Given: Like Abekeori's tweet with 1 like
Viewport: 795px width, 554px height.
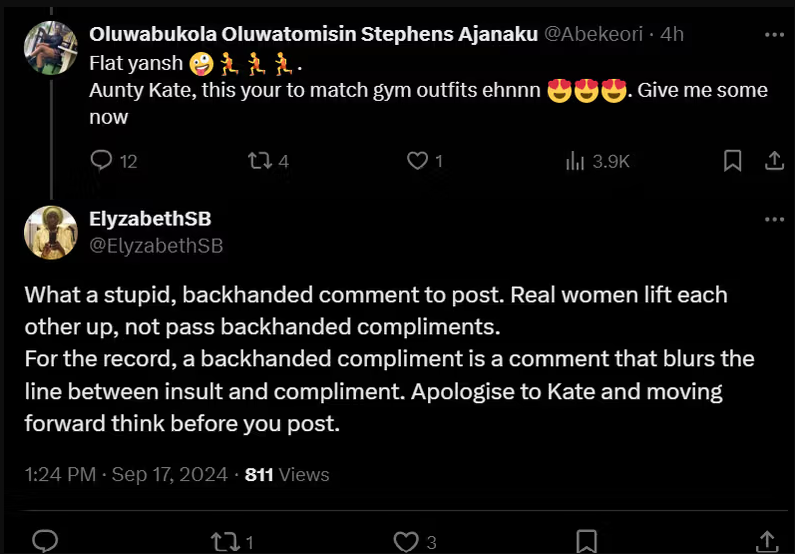Looking at the screenshot, I should (x=417, y=160).
